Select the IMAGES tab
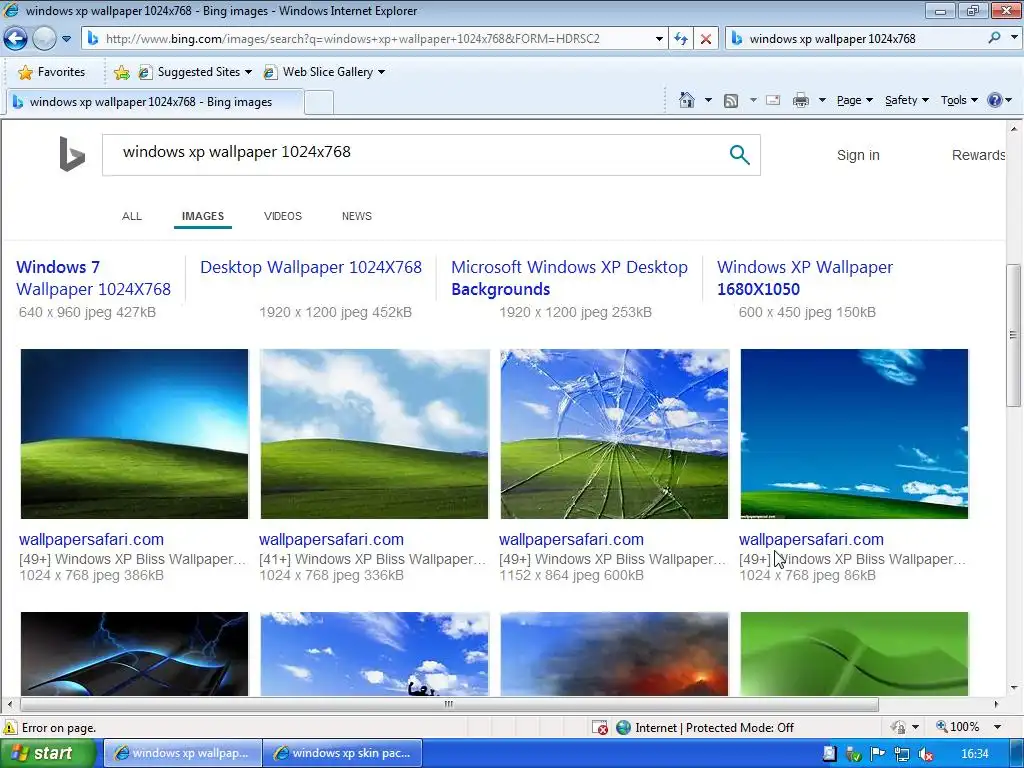 202,216
